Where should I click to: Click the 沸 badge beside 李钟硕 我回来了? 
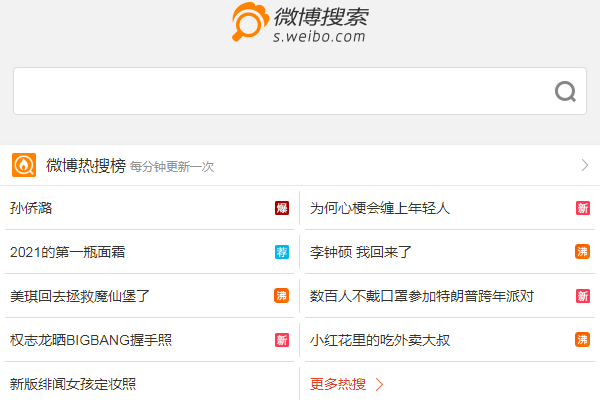coord(582,252)
